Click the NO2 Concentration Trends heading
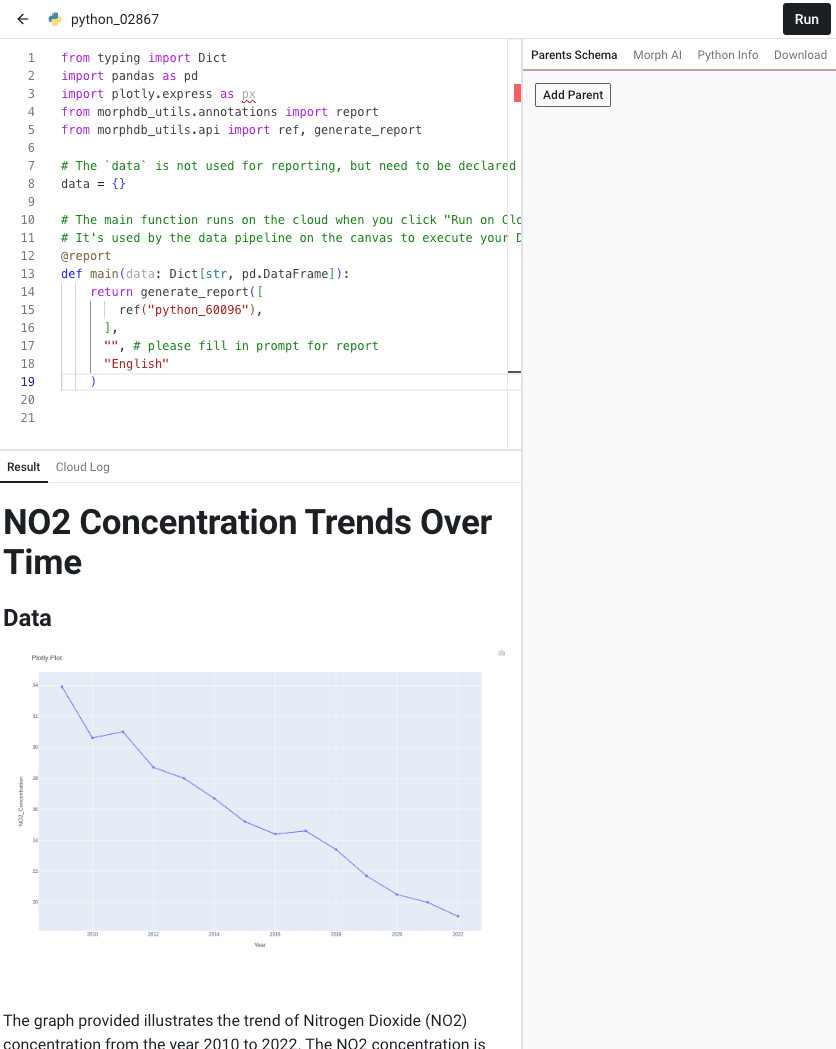 point(247,542)
